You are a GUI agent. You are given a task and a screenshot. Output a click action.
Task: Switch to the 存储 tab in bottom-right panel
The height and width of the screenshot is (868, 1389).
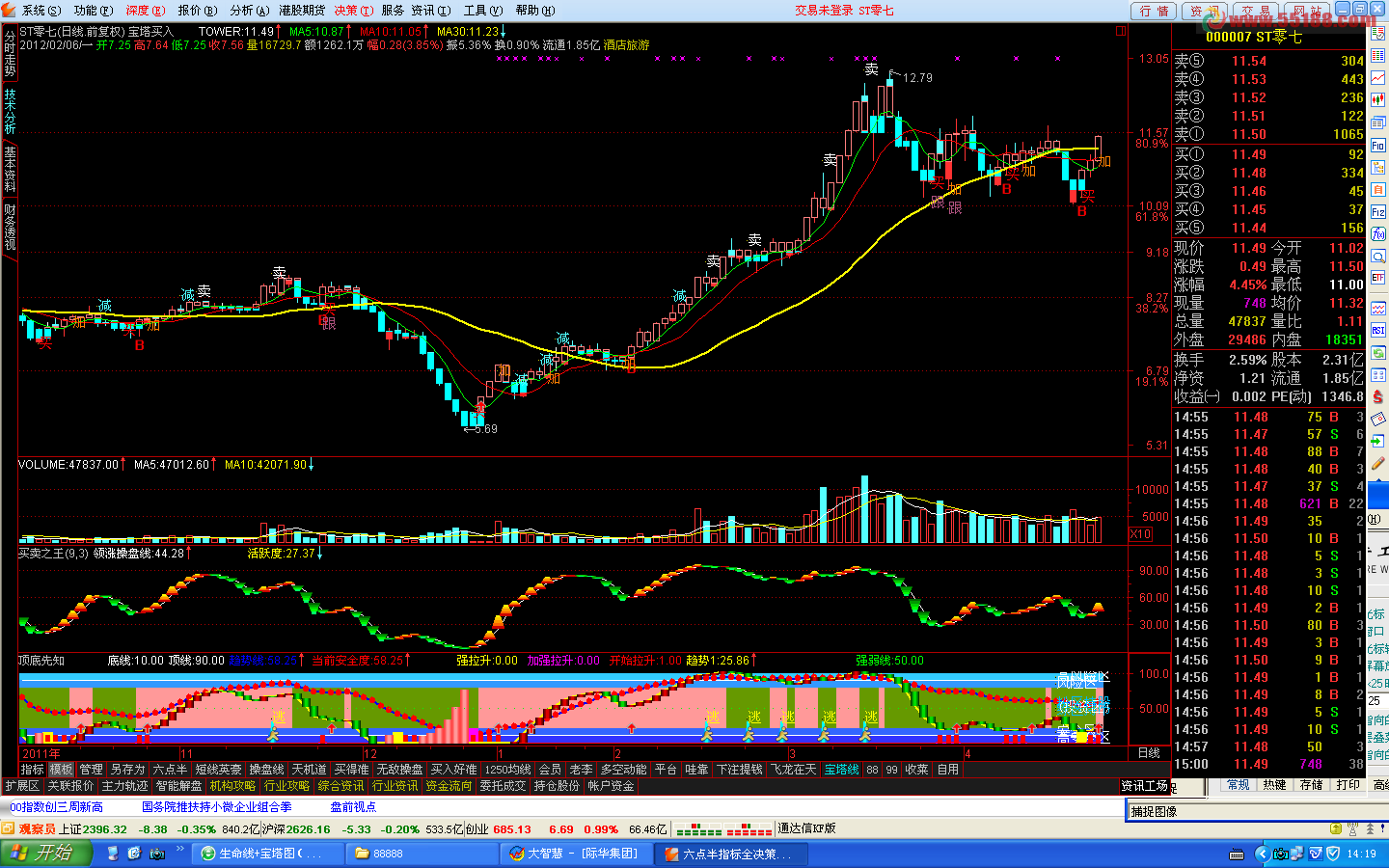(1311, 785)
